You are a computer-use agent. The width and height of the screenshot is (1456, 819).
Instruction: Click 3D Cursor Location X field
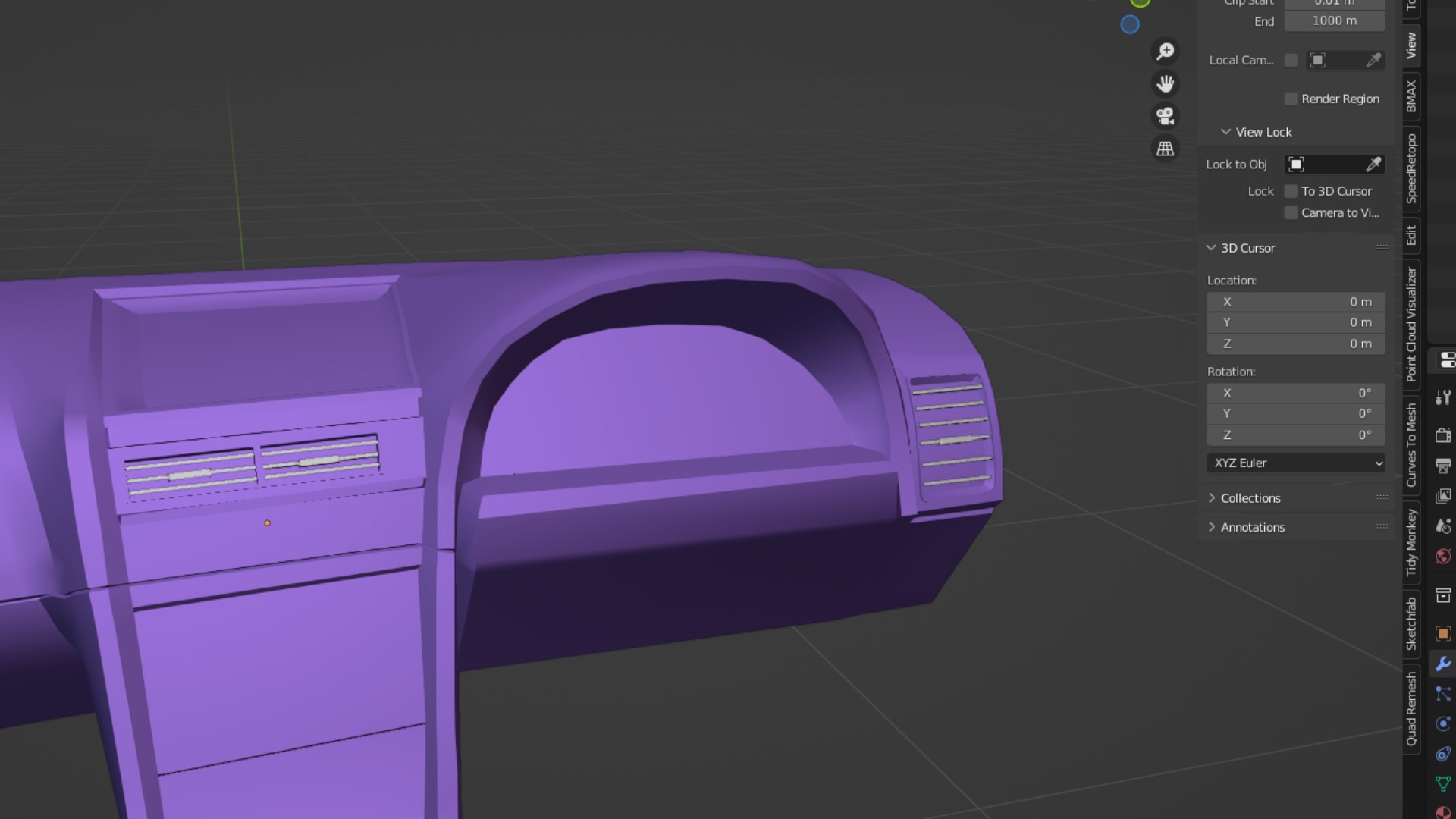click(1296, 302)
